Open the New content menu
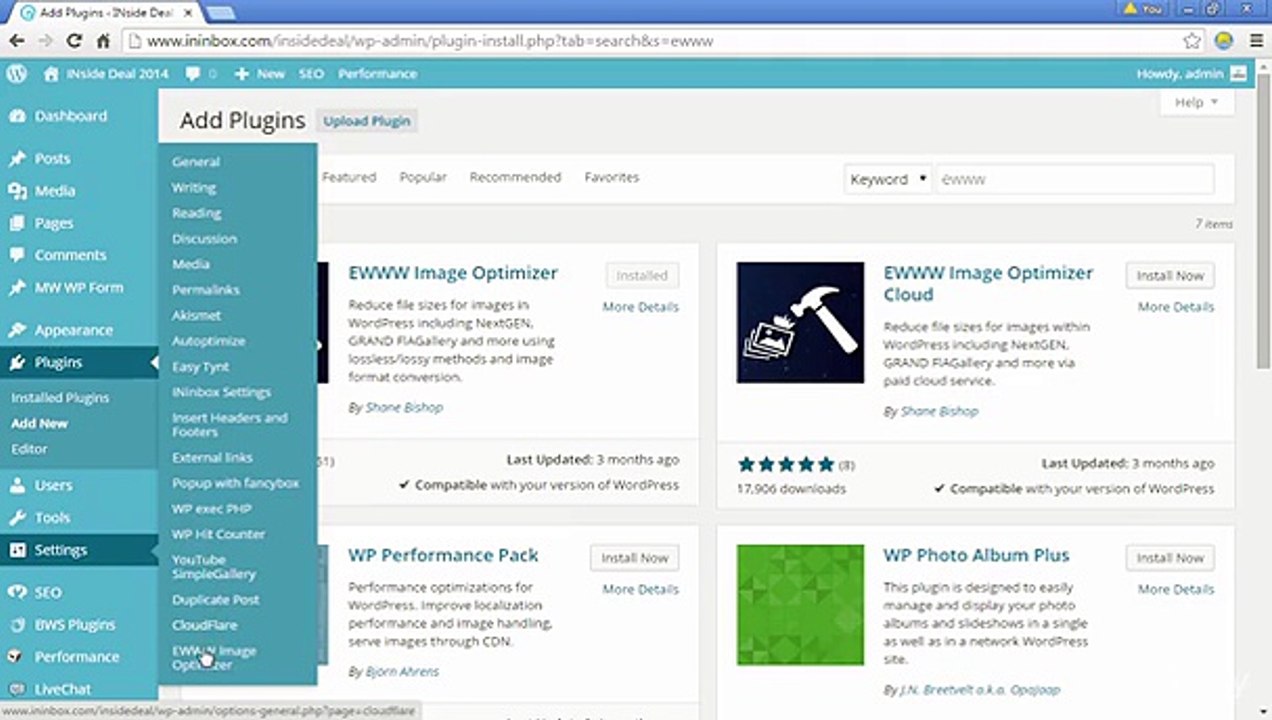This screenshot has width=1272, height=720. [260, 74]
